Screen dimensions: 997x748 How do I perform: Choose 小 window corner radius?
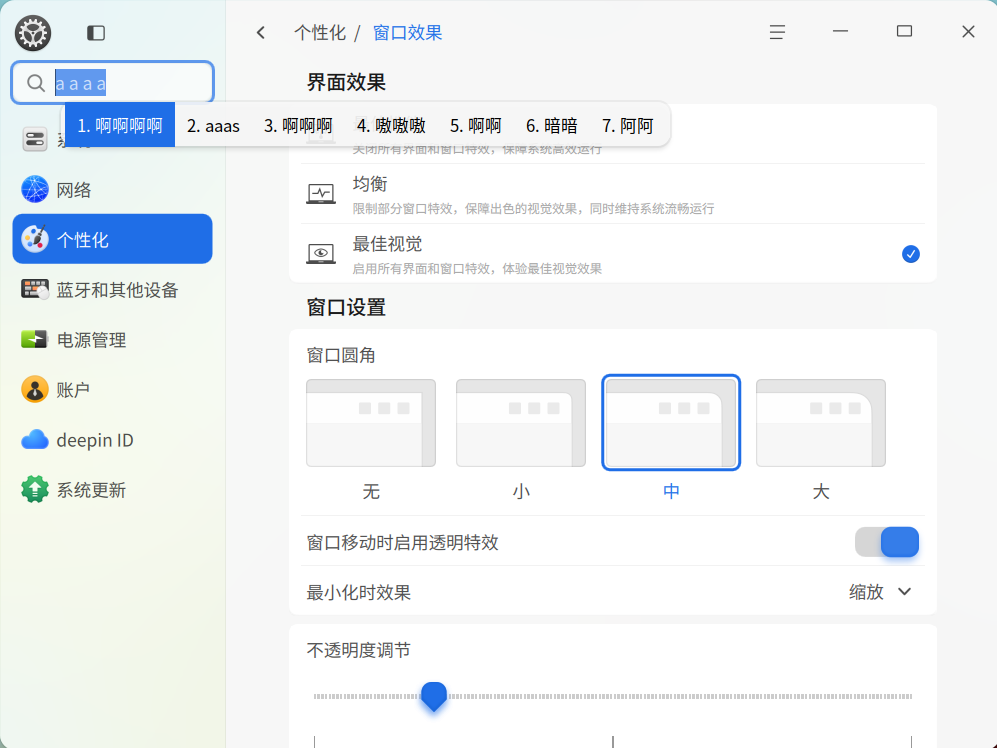pos(521,423)
